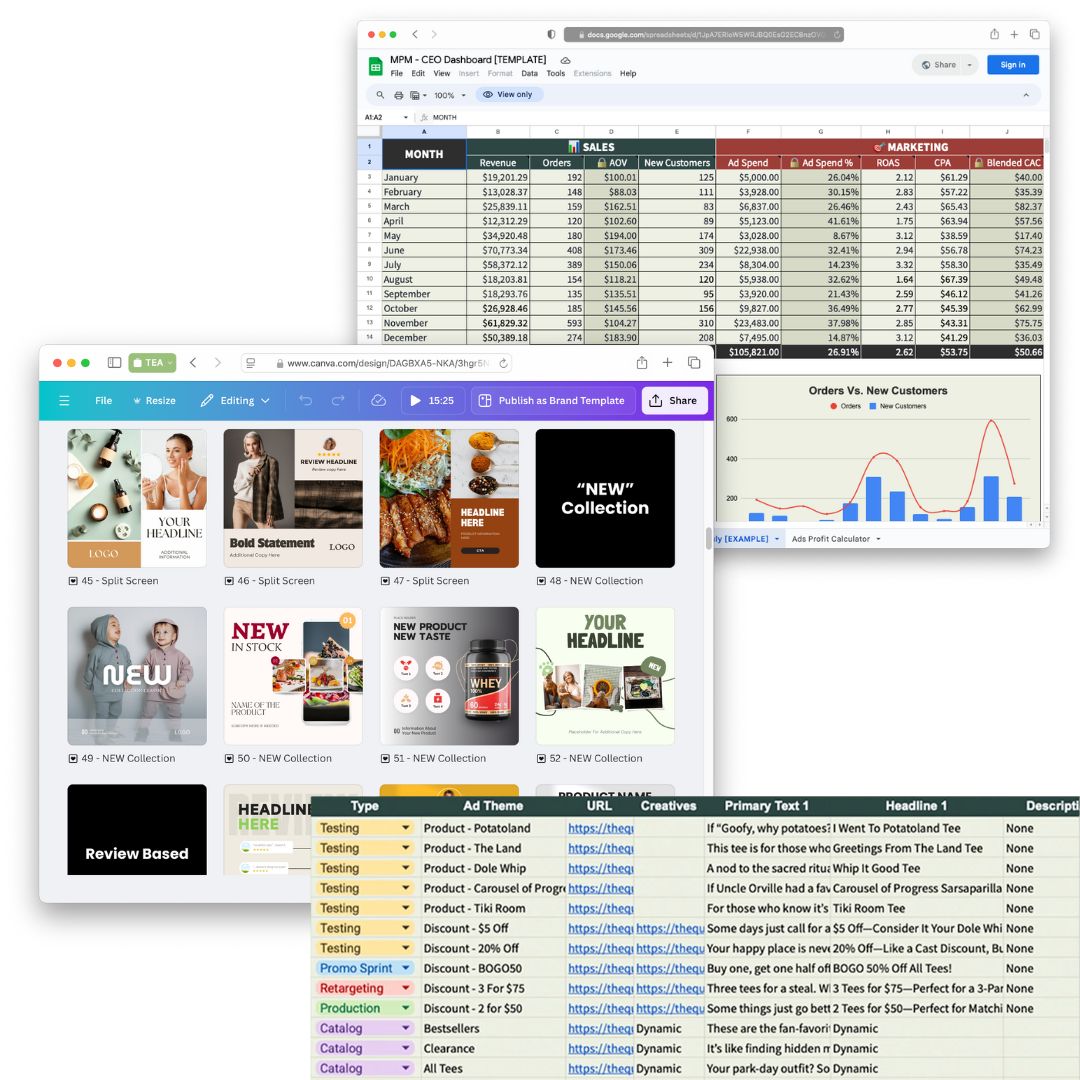Redo action in Canva toolbar
The image size is (1080, 1080).
tap(338, 400)
